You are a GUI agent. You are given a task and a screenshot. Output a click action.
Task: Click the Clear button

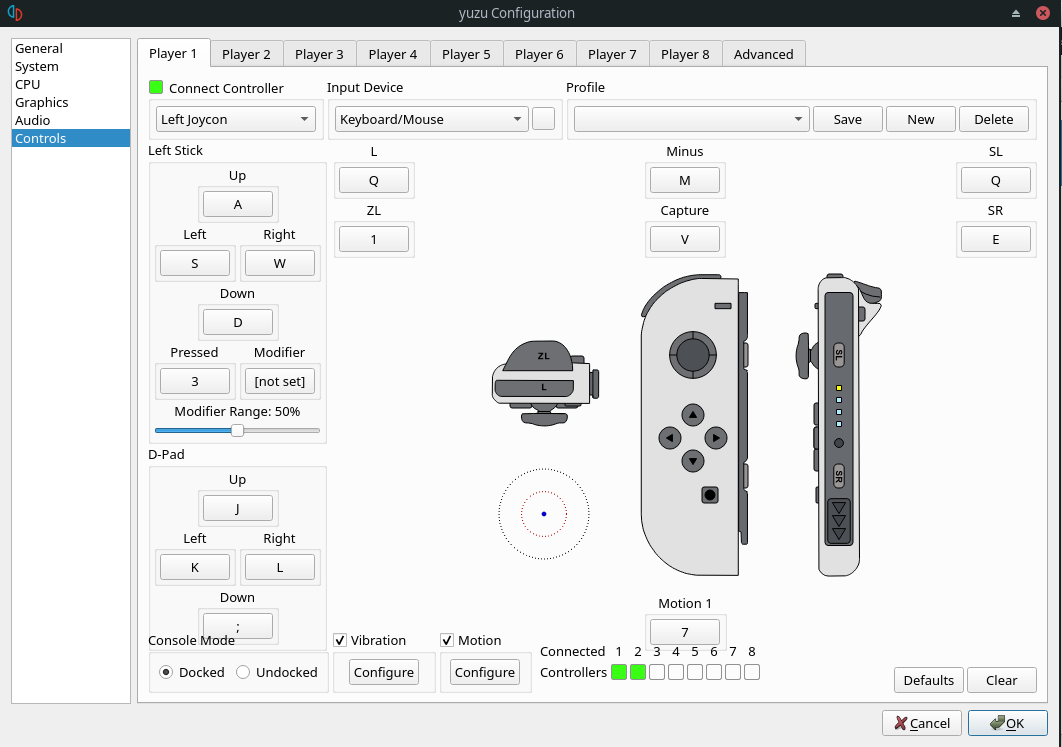[1002, 680]
